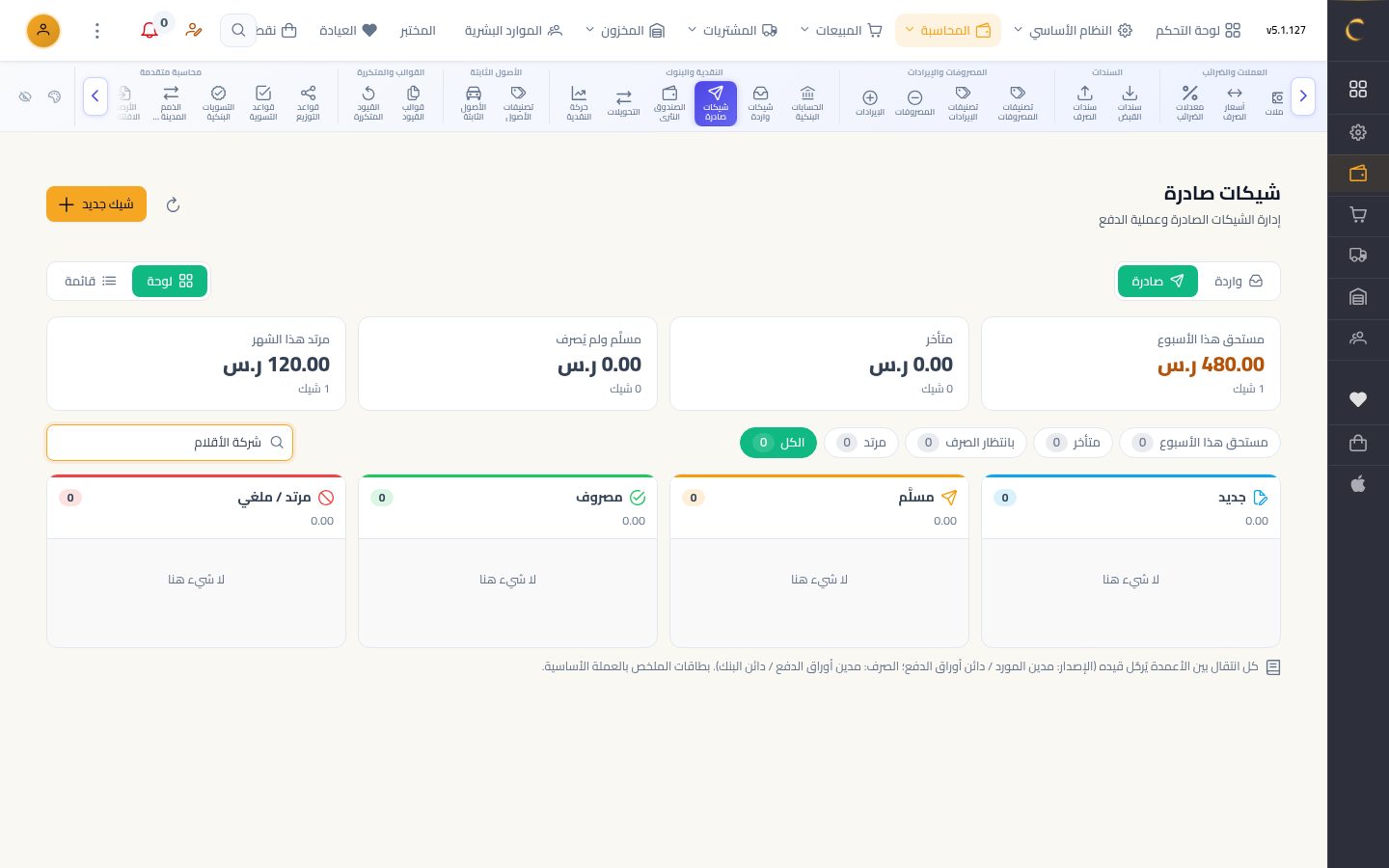Select the واردة incoming toggle
The height and width of the screenshot is (868, 1389).
[x=1238, y=281]
